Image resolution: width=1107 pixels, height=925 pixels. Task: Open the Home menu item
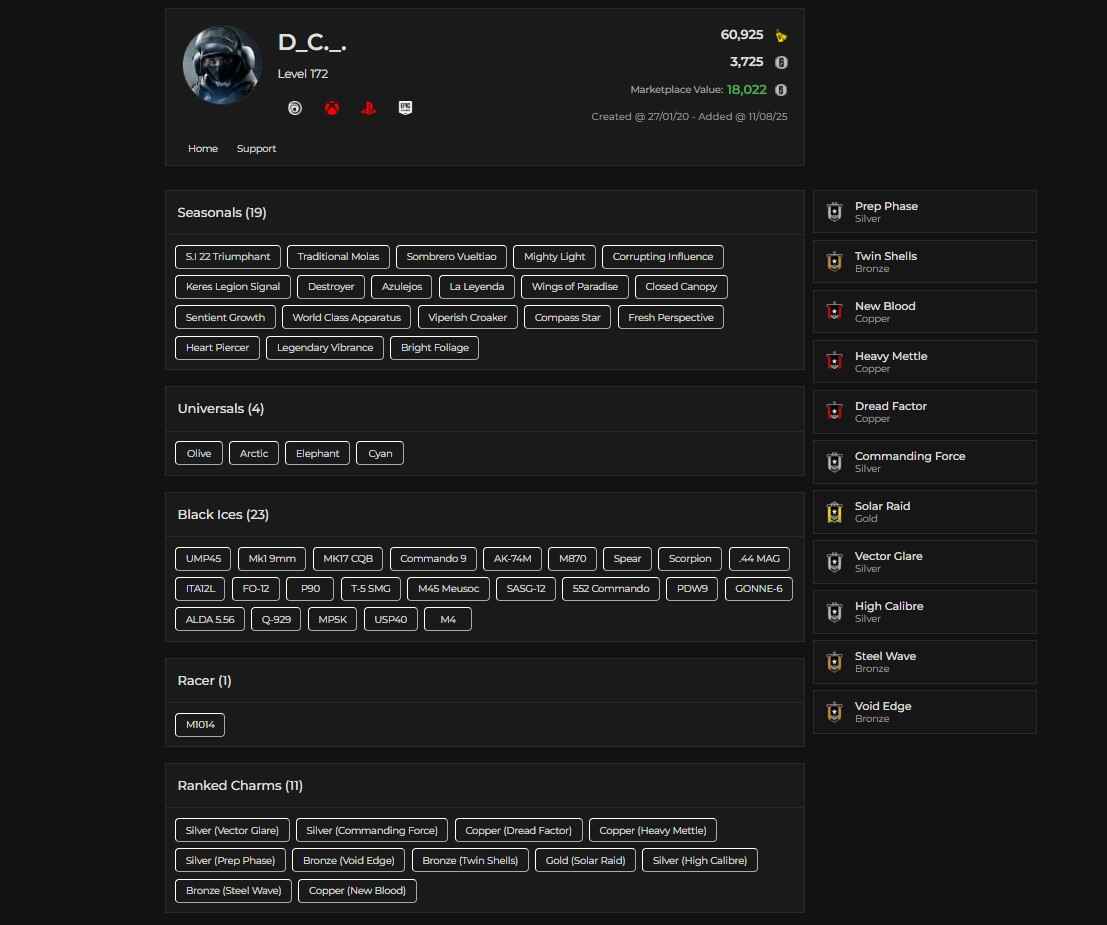pyautogui.click(x=203, y=149)
